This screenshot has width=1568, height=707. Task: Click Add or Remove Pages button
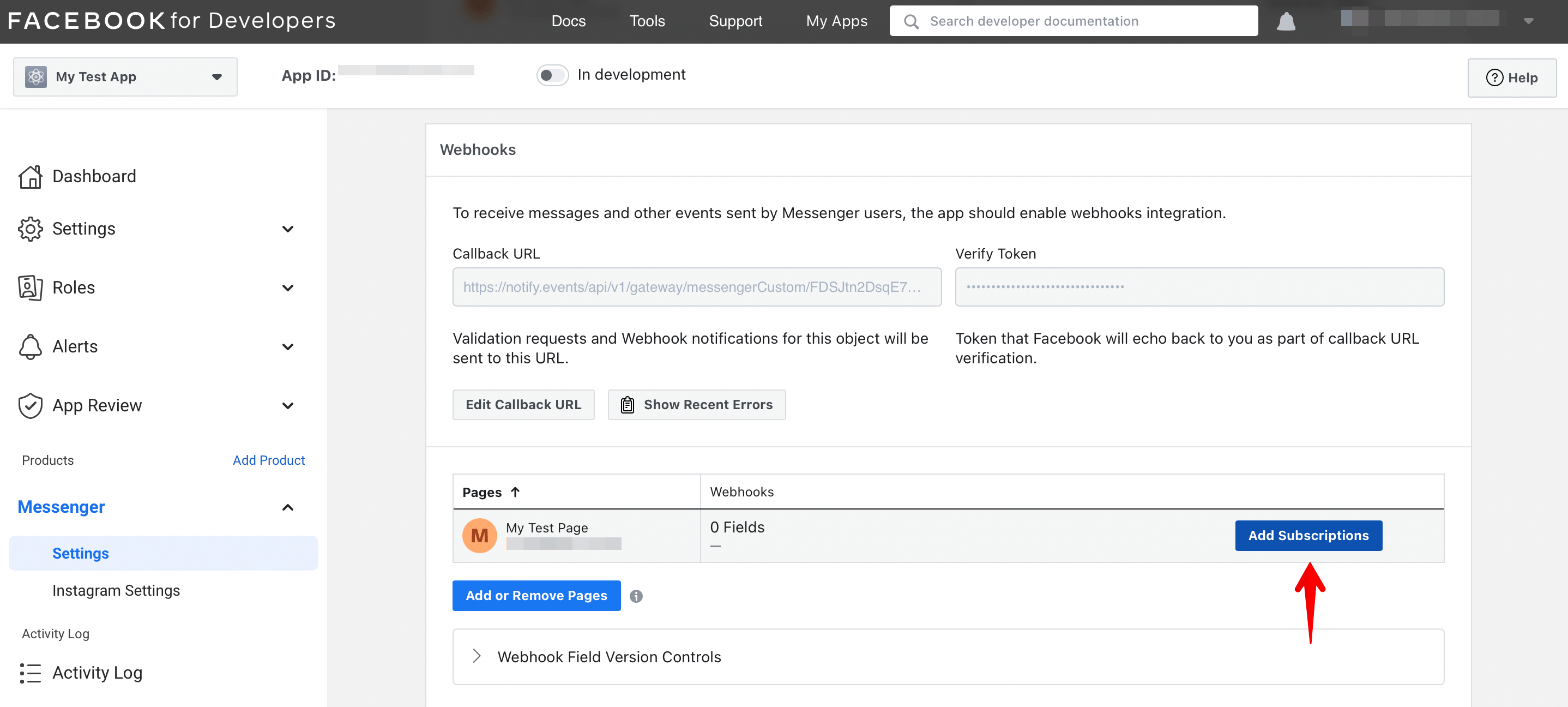coord(536,595)
